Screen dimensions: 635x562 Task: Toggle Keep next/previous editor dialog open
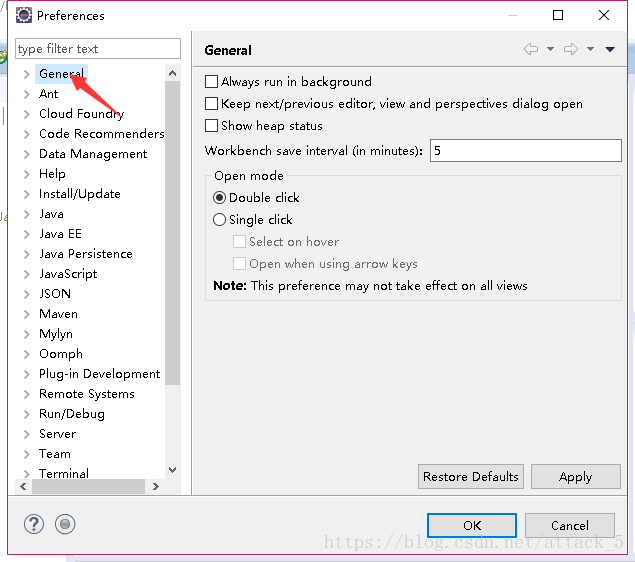pos(211,104)
